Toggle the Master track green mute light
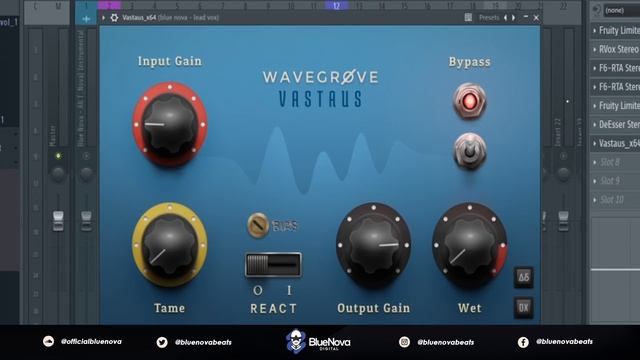Viewport: 640px width, 360px height. click(58, 156)
